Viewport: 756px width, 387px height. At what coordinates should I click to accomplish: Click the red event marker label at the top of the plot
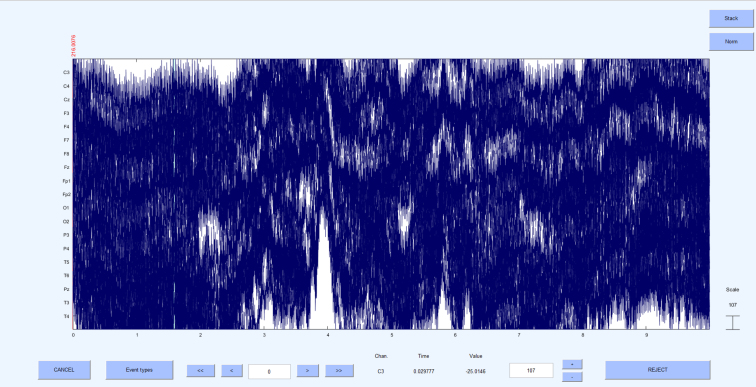[x=73, y=46]
